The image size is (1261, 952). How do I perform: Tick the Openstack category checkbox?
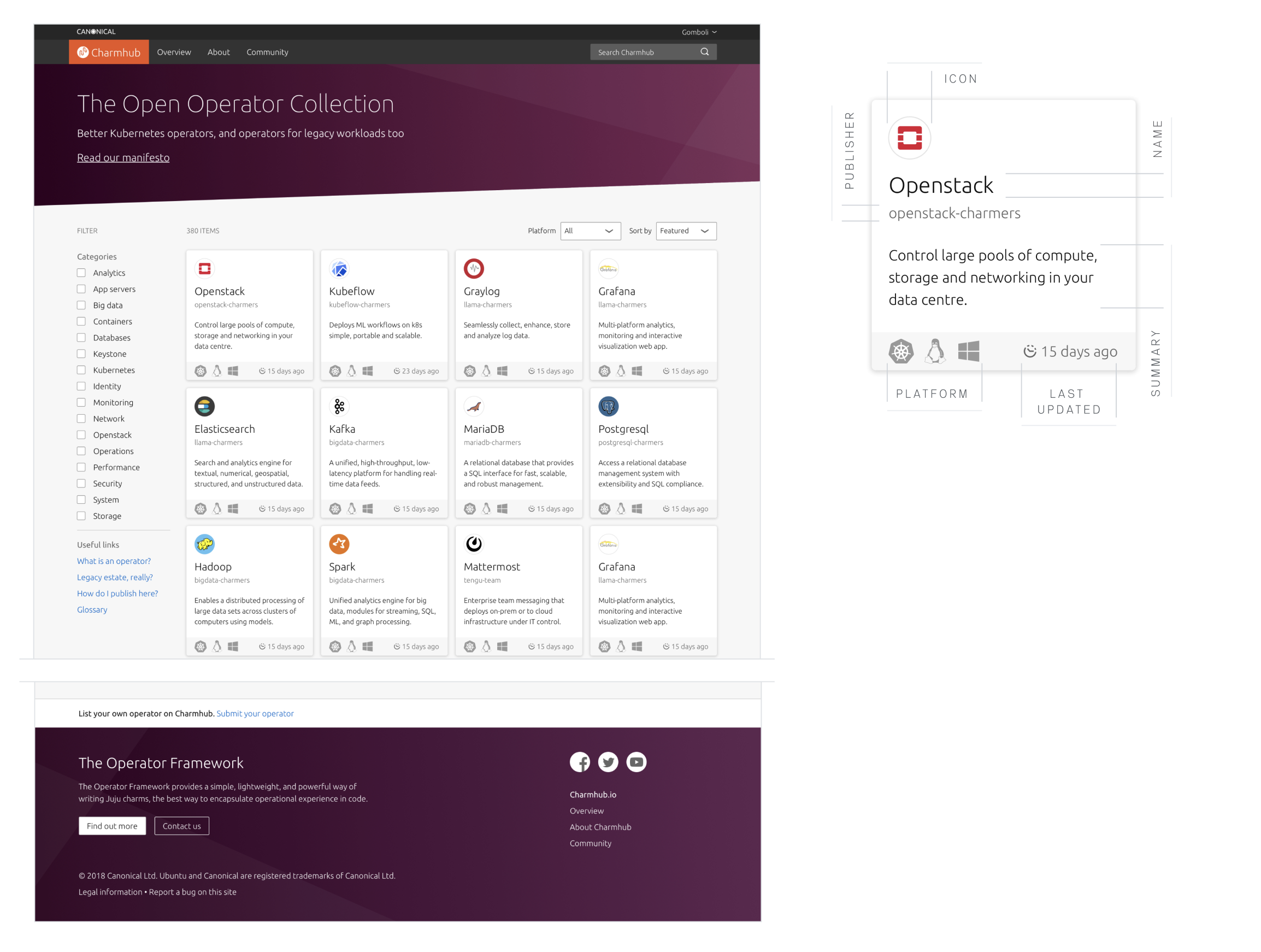click(x=81, y=435)
